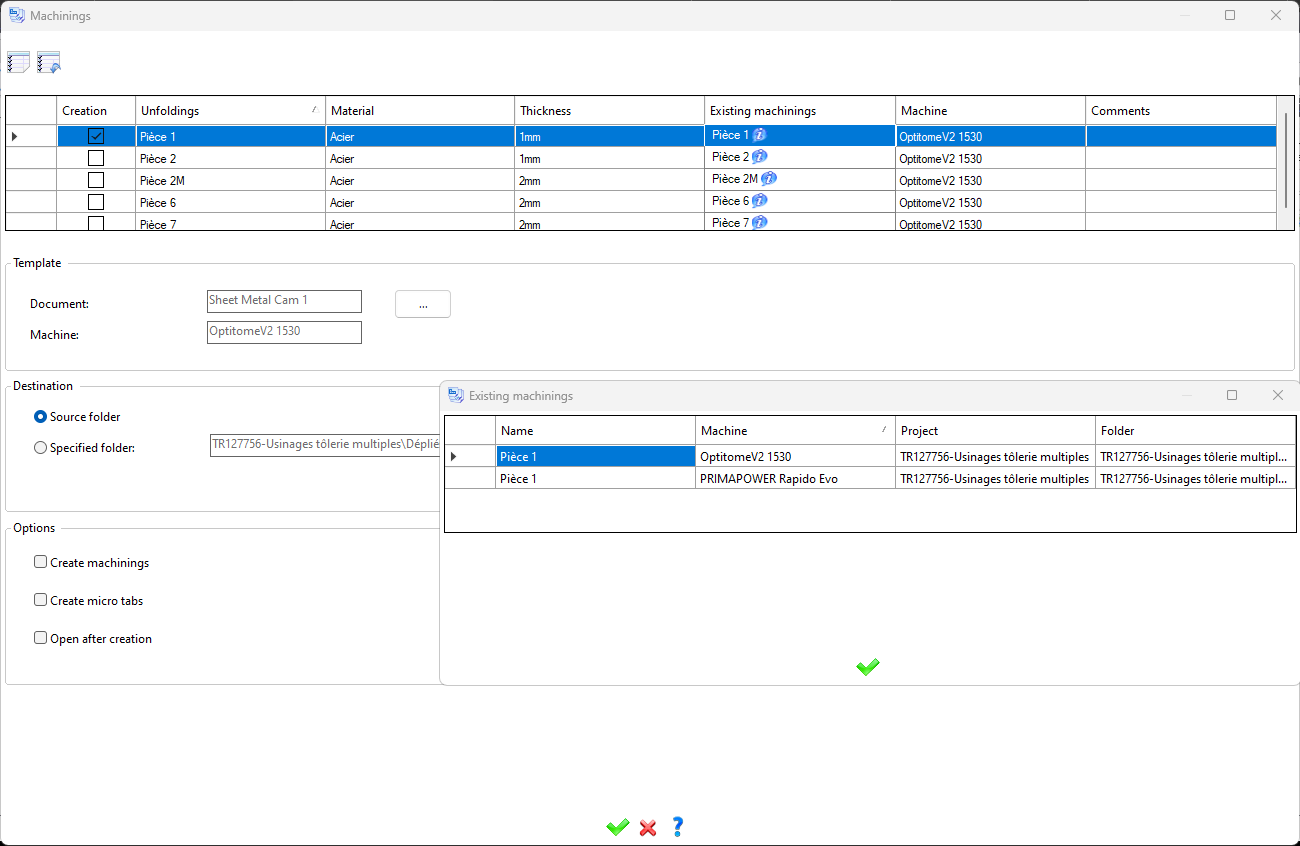The image size is (1300, 846).
Task: Select the Pièce 6 unfolding name cell
Action: pos(230,202)
